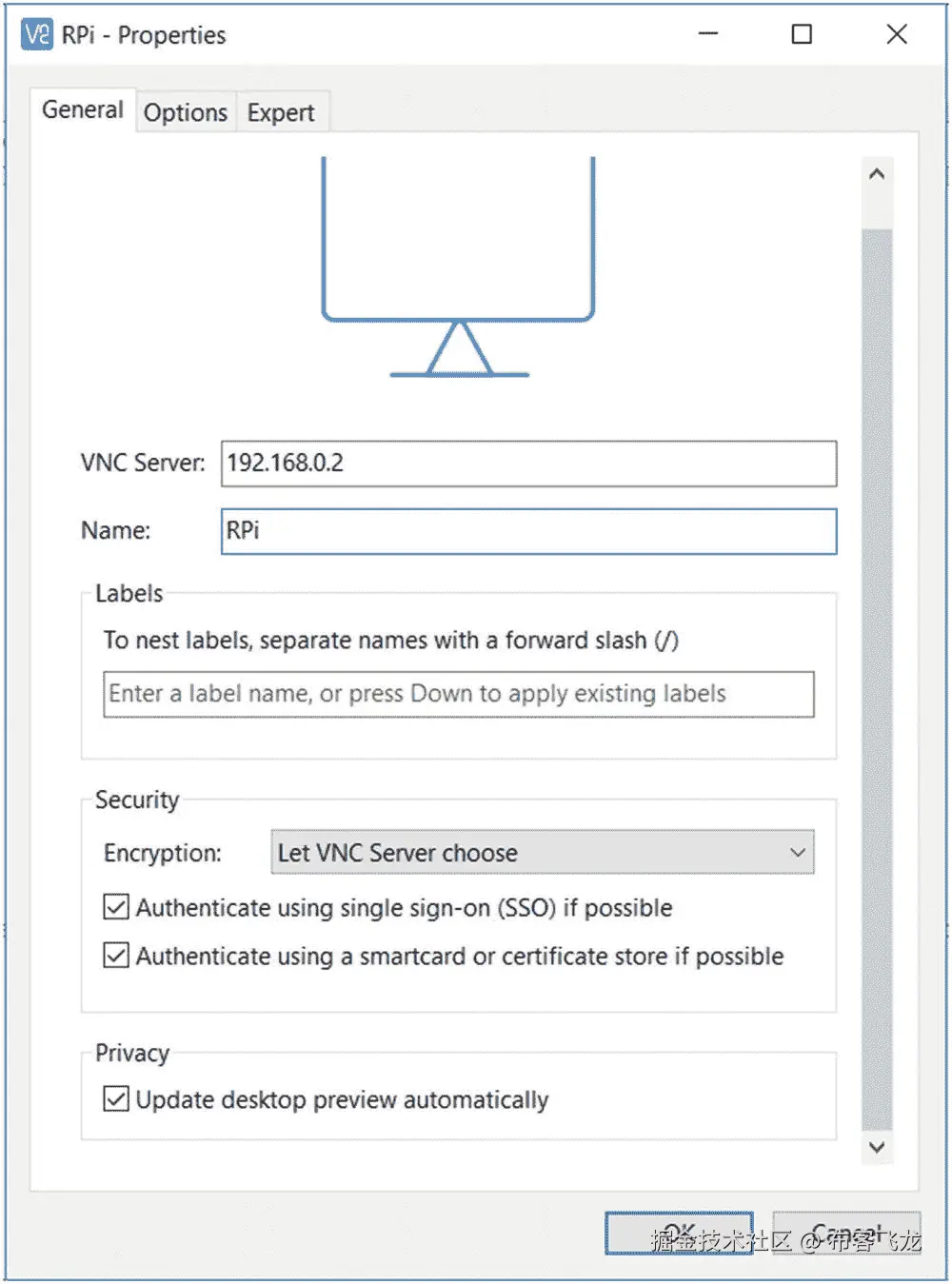Image resolution: width=952 pixels, height=1284 pixels.
Task: Toggle smartcard or certificate store authentication checkbox
Action: coord(116,955)
